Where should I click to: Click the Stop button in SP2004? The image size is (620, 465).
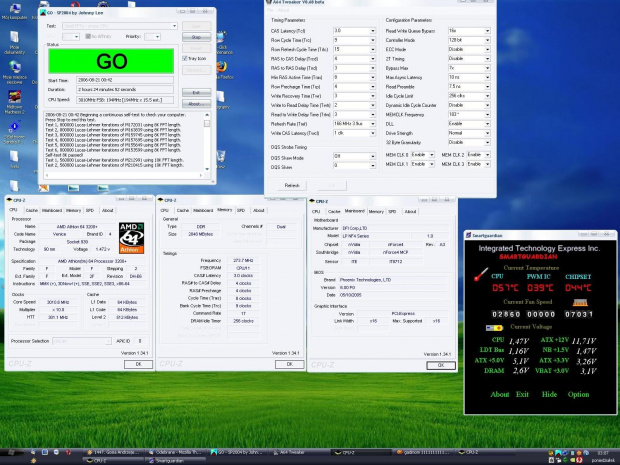click(x=197, y=37)
